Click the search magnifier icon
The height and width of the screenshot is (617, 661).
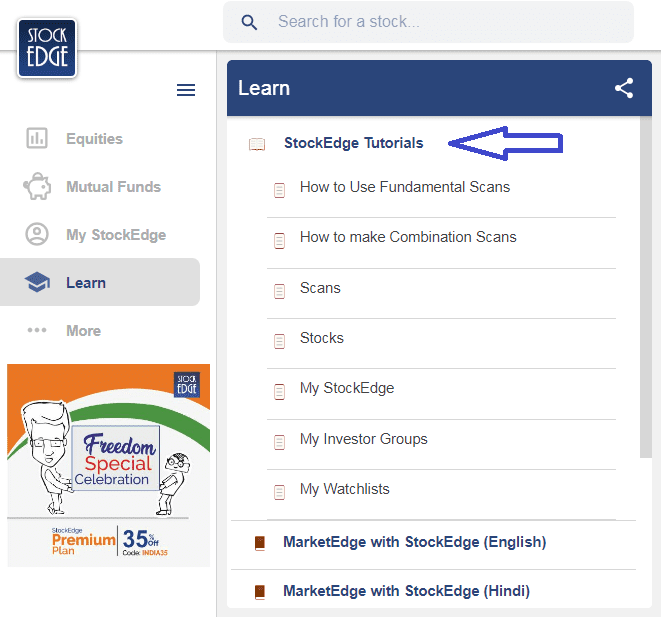click(249, 22)
